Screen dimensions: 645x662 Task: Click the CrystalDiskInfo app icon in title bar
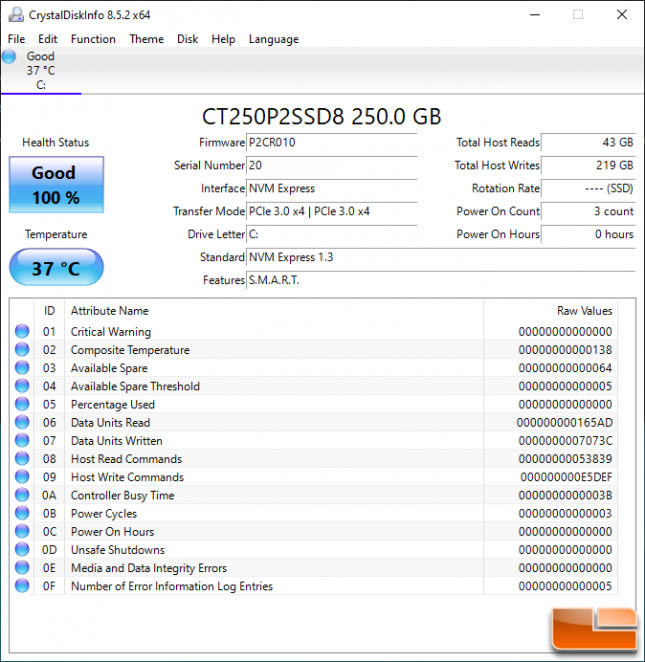(16, 15)
